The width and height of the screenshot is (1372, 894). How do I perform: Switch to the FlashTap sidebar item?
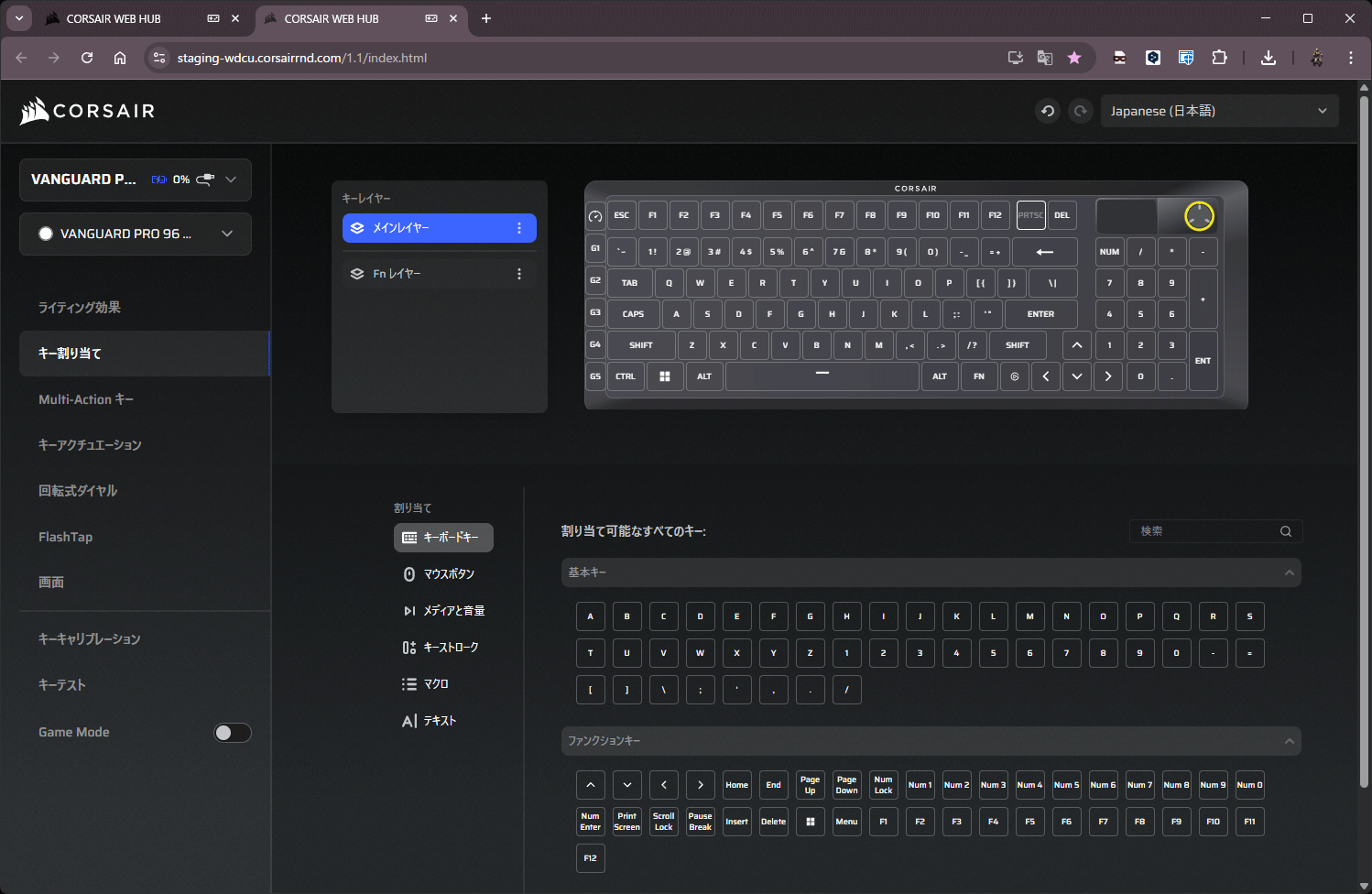pos(66,537)
